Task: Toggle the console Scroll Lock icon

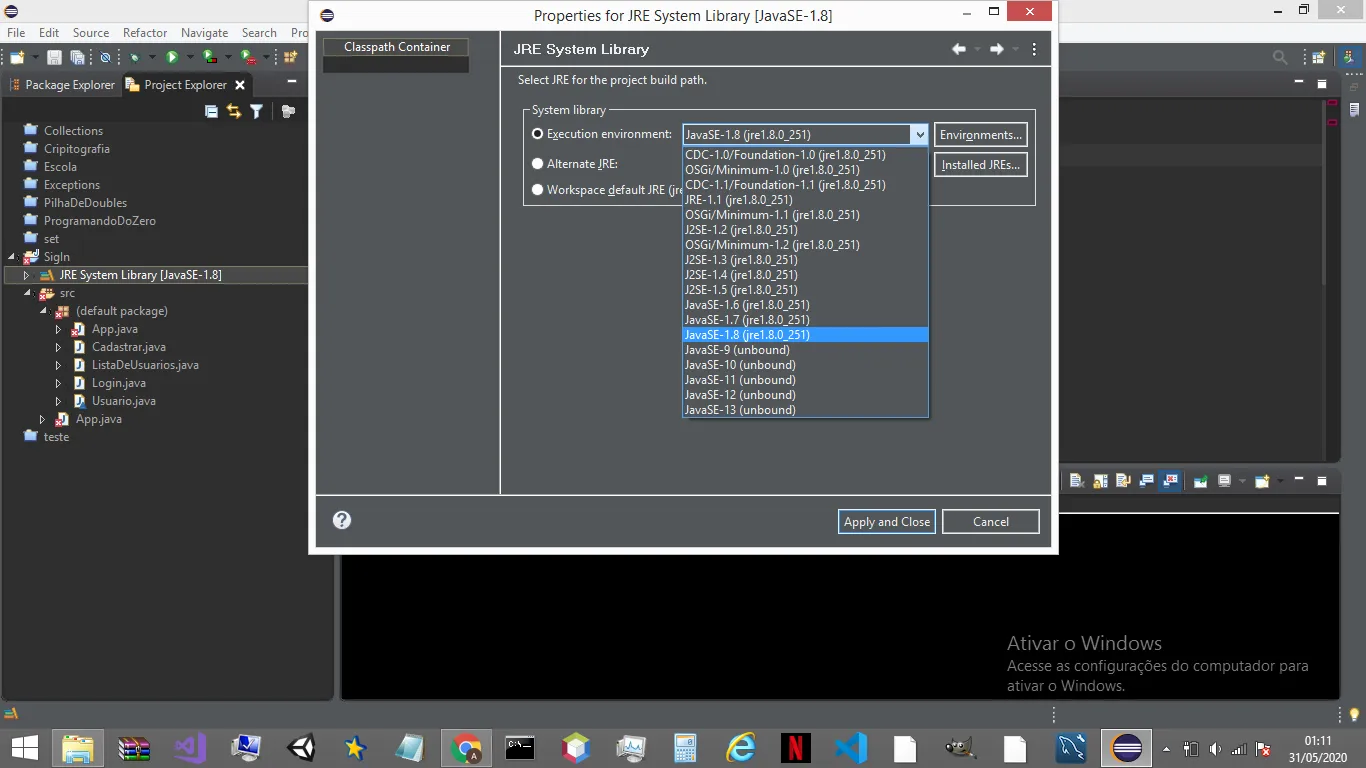Action: 1100,481
